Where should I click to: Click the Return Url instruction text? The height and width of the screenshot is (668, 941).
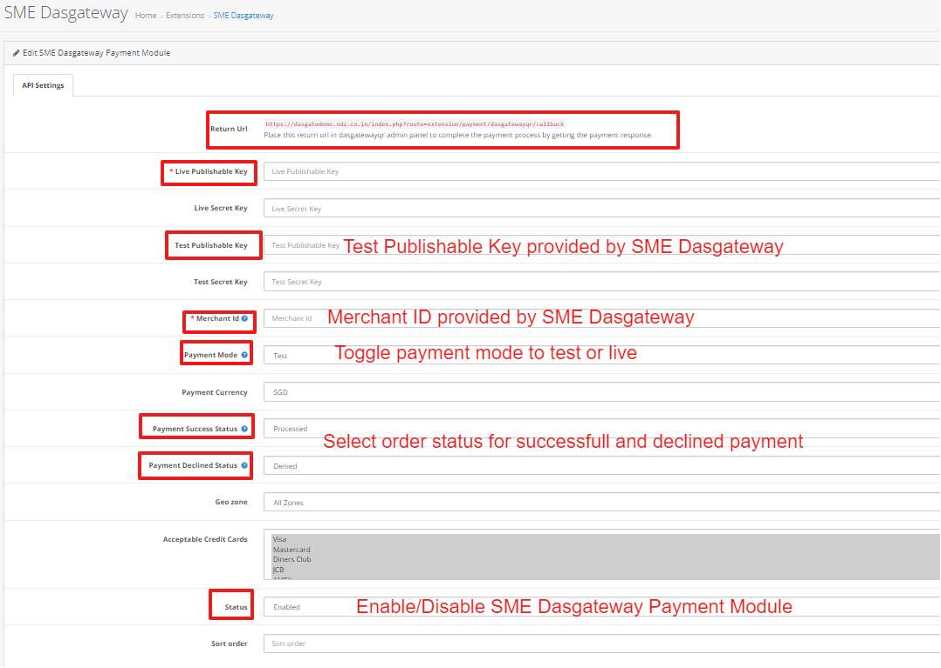457,136
